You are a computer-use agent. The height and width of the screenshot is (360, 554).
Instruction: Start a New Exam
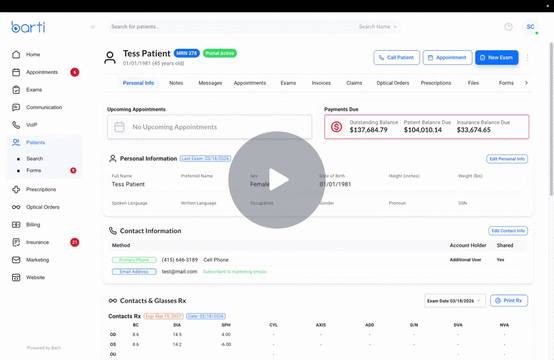(496, 58)
